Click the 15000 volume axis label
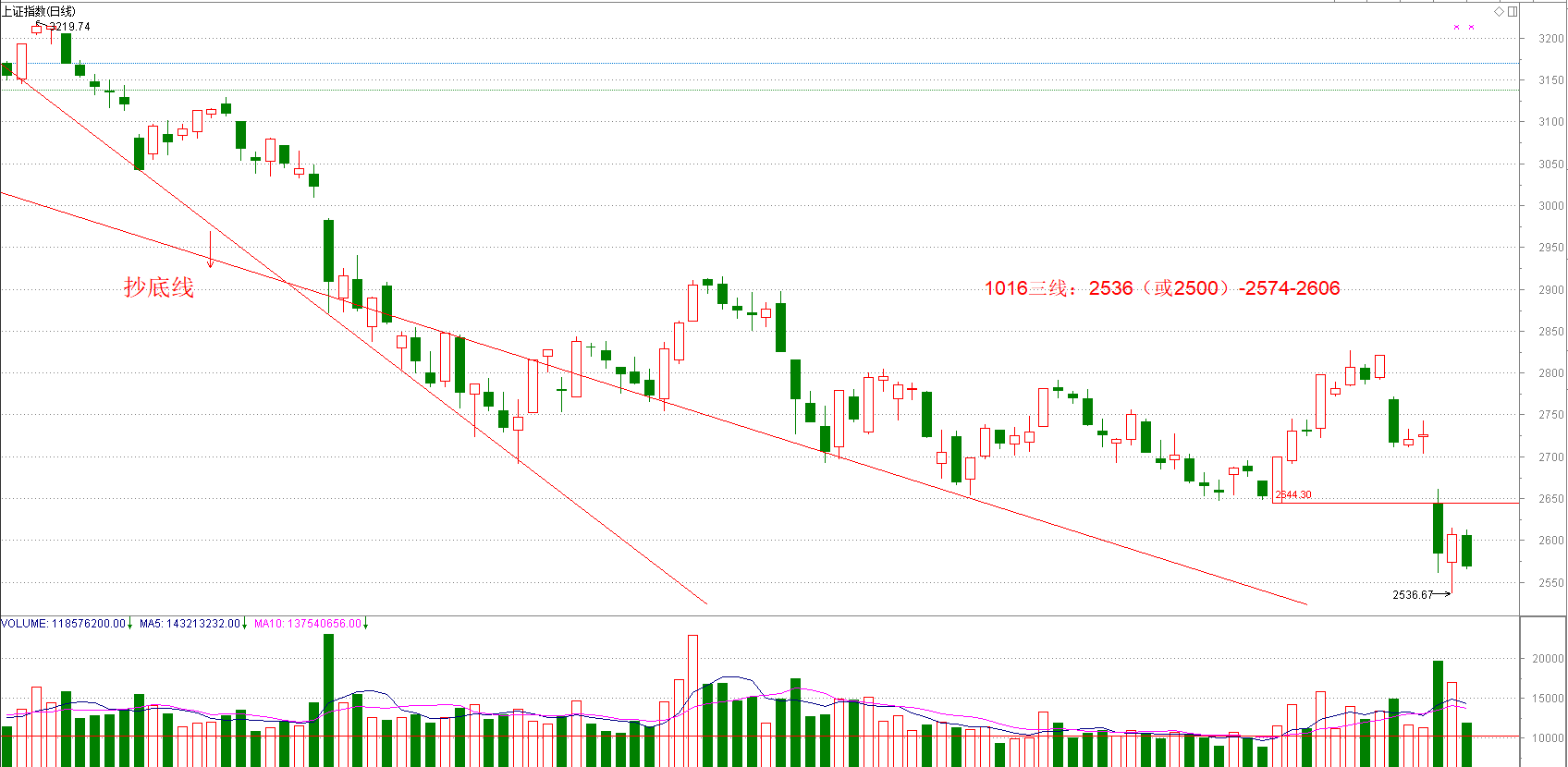1568x767 pixels. pos(1549,699)
